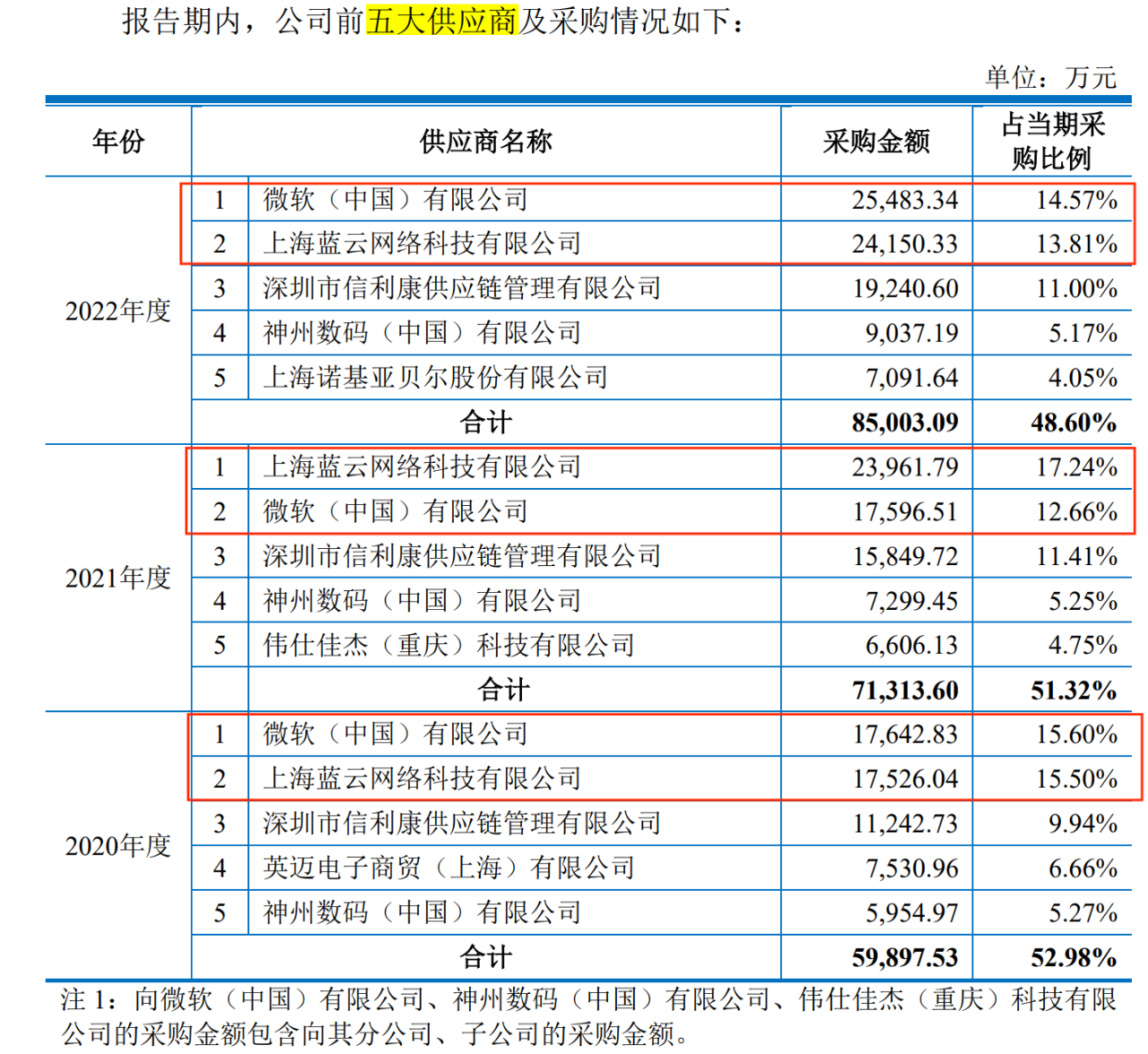
Task: Select the amount "9,037.19"
Action: (x=912, y=333)
